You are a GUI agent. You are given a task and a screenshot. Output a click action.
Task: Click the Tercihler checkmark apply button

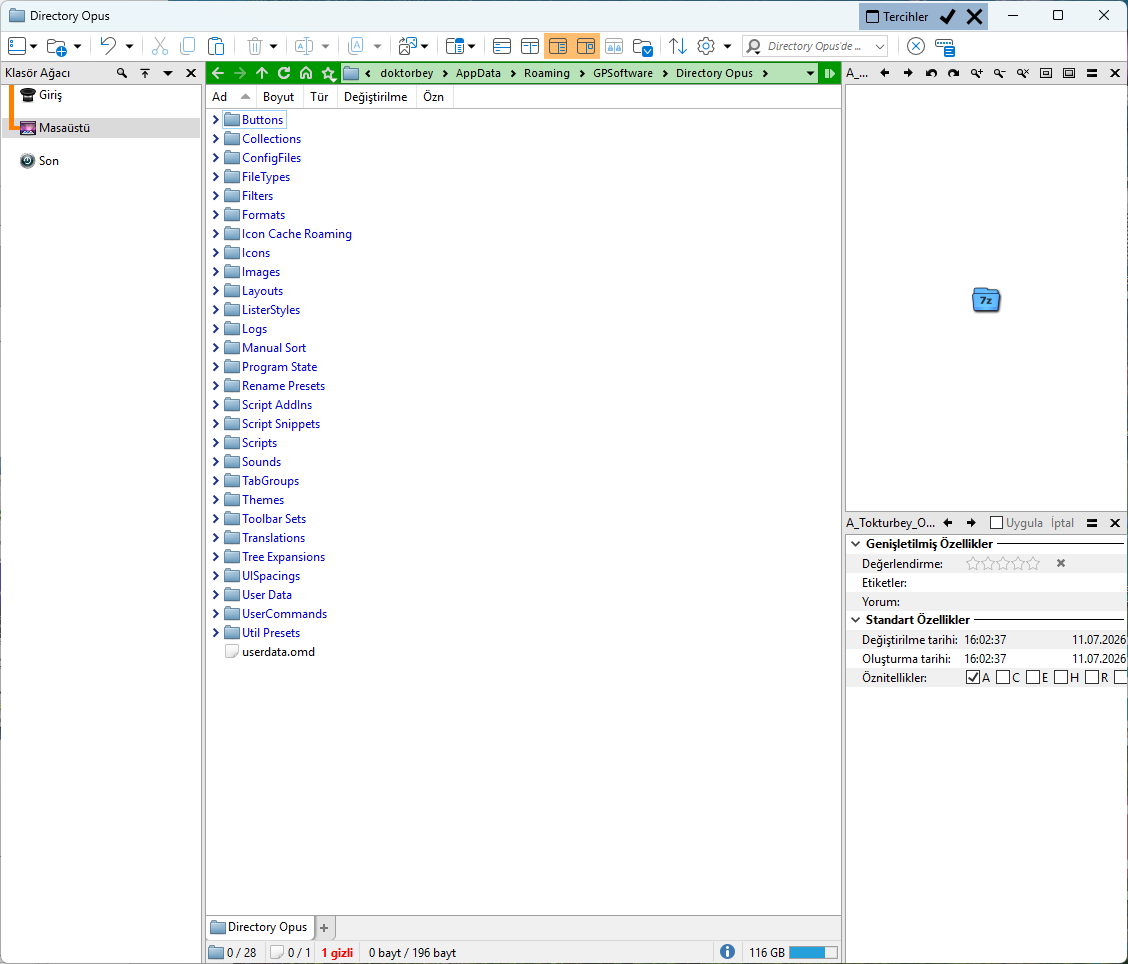[947, 17]
